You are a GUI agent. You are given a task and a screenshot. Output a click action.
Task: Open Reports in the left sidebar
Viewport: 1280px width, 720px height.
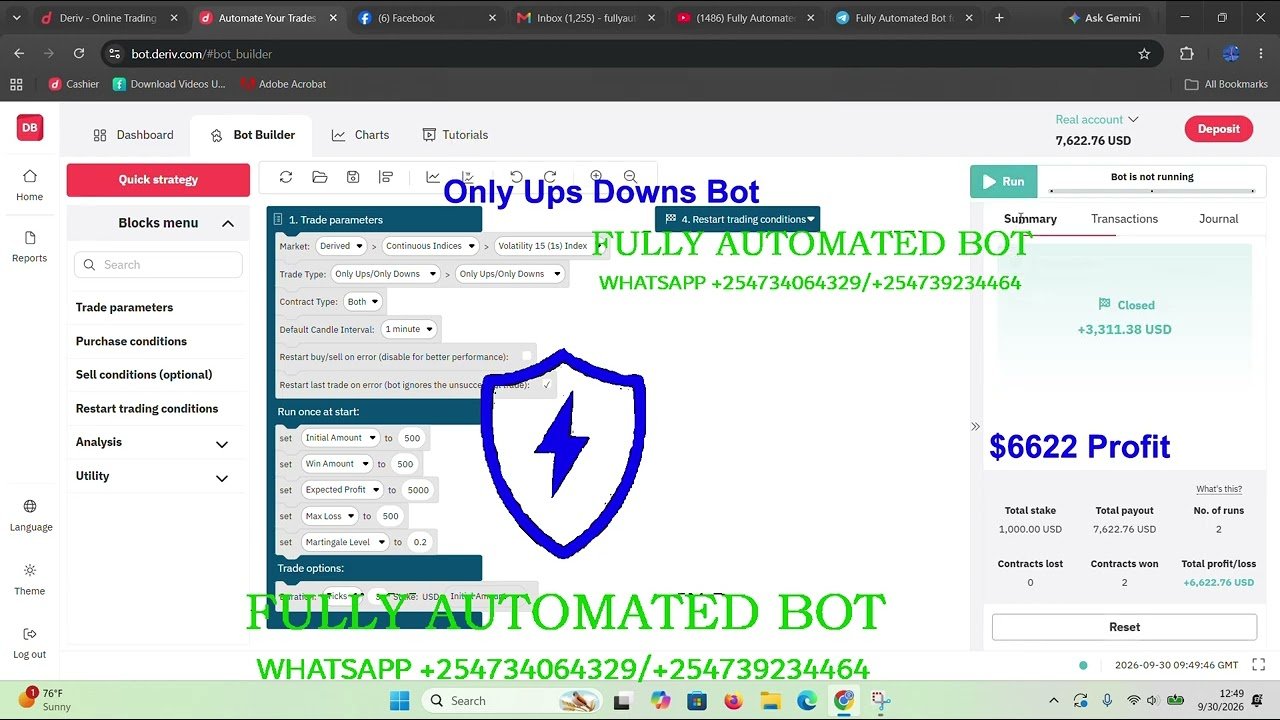pos(29,246)
